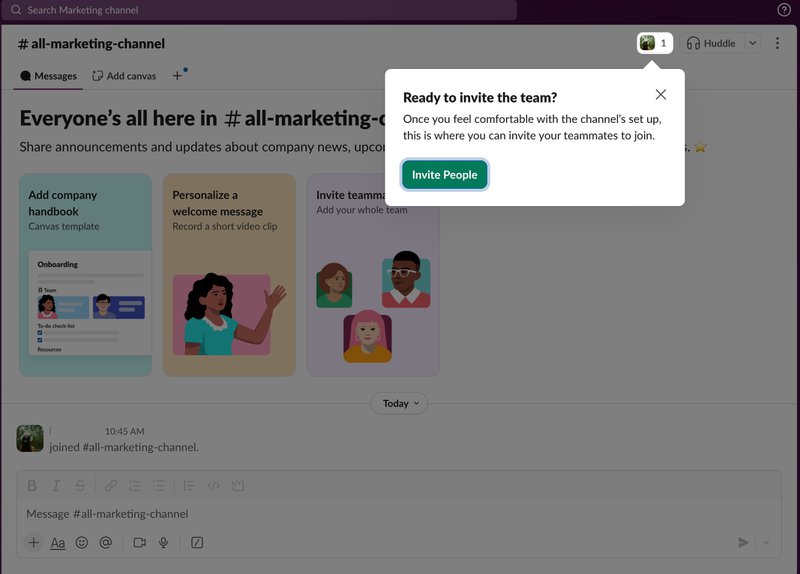
Task: Open the emoji picker
Action: coord(82,542)
